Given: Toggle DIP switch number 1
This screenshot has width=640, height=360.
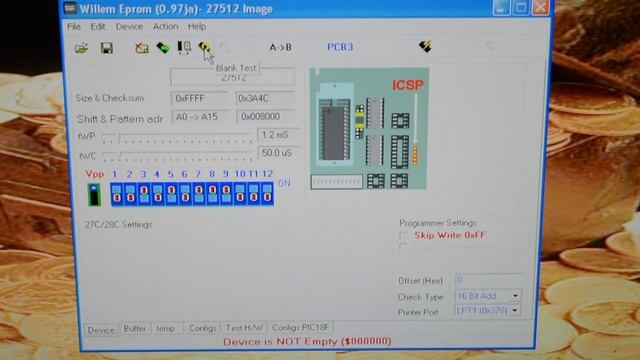Looking at the screenshot, I should coord(117,193).
